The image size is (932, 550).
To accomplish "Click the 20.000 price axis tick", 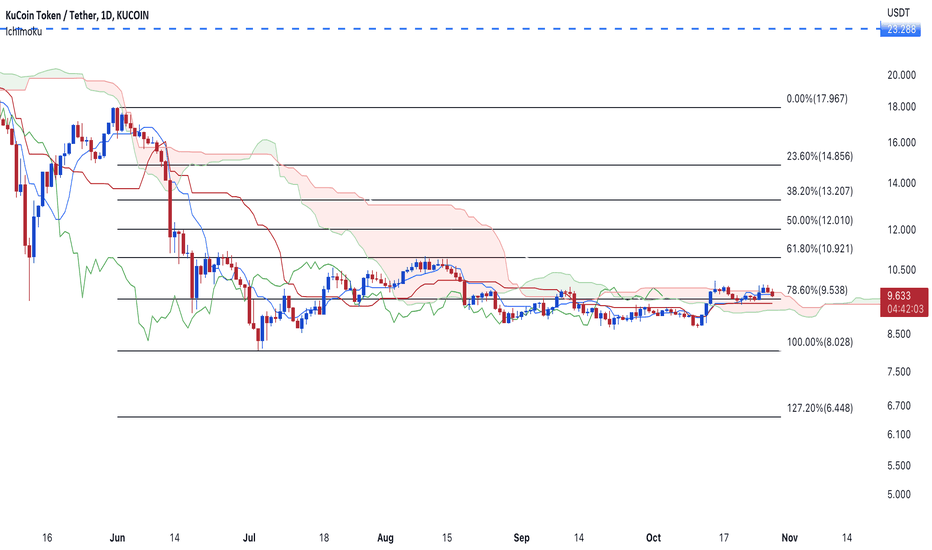I will tap(901, 75).
